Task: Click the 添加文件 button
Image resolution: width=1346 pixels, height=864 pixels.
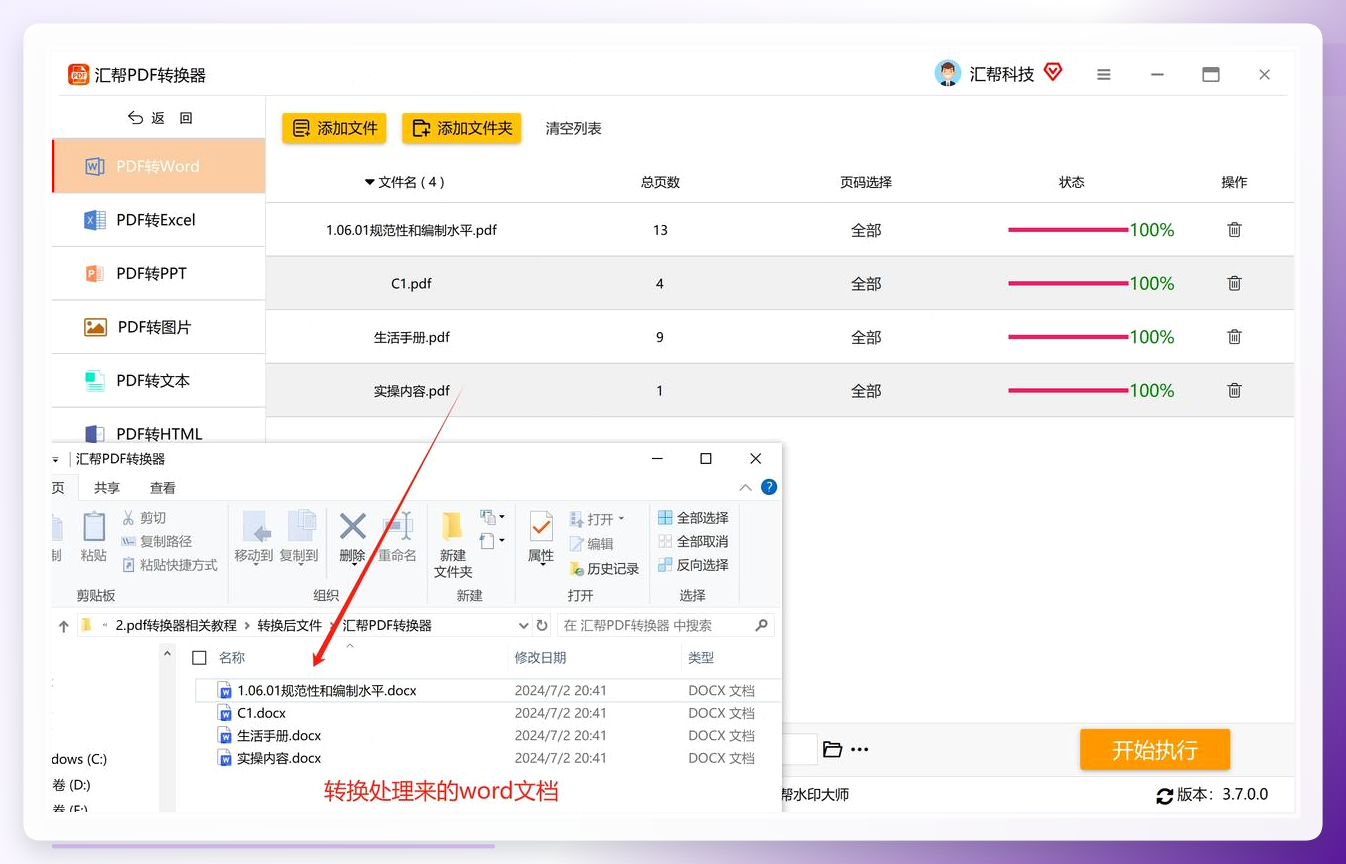Action: pyautogui.click(x=334, y=128)
